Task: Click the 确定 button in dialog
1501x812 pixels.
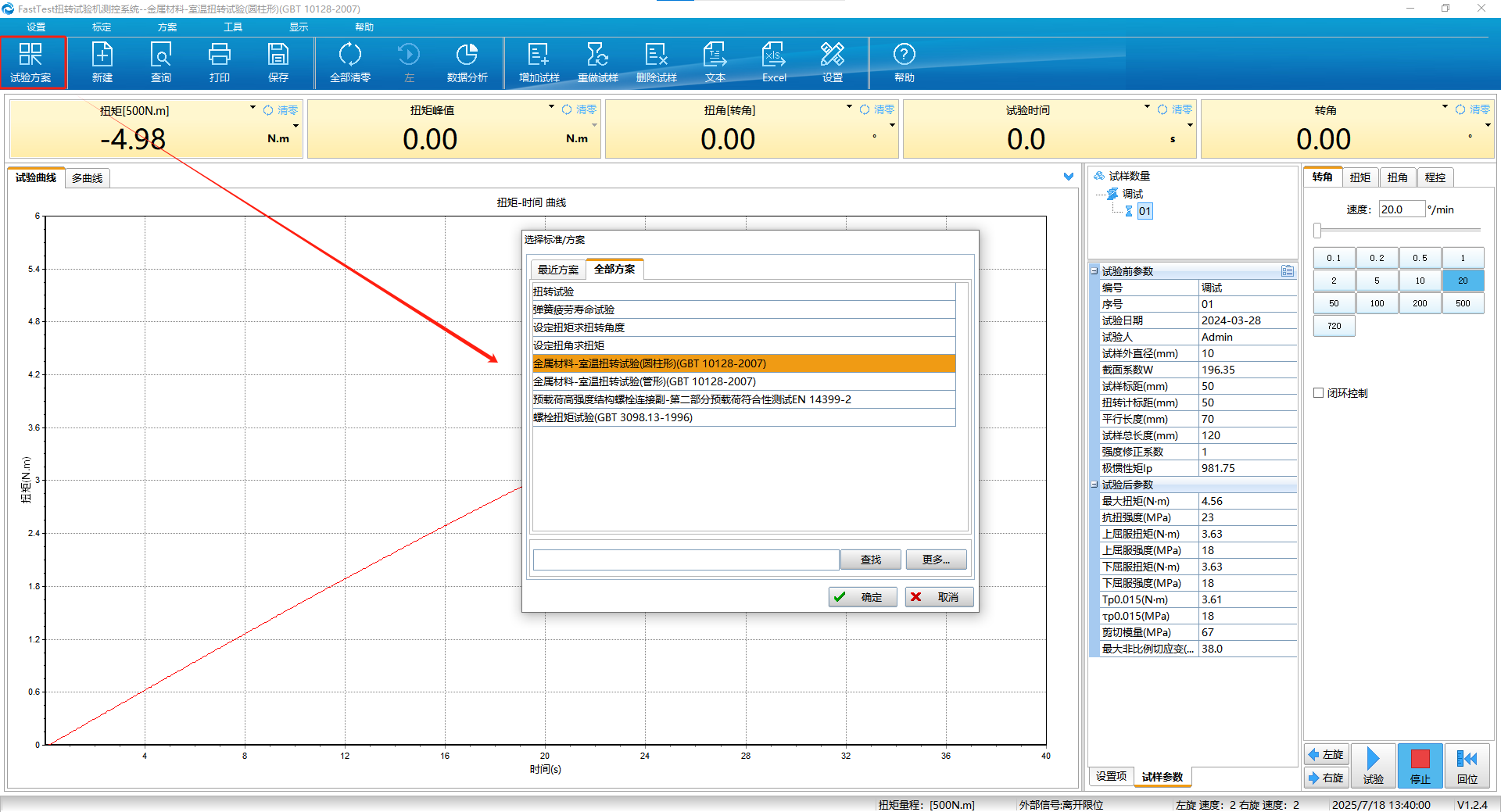Action: point(862,597)
